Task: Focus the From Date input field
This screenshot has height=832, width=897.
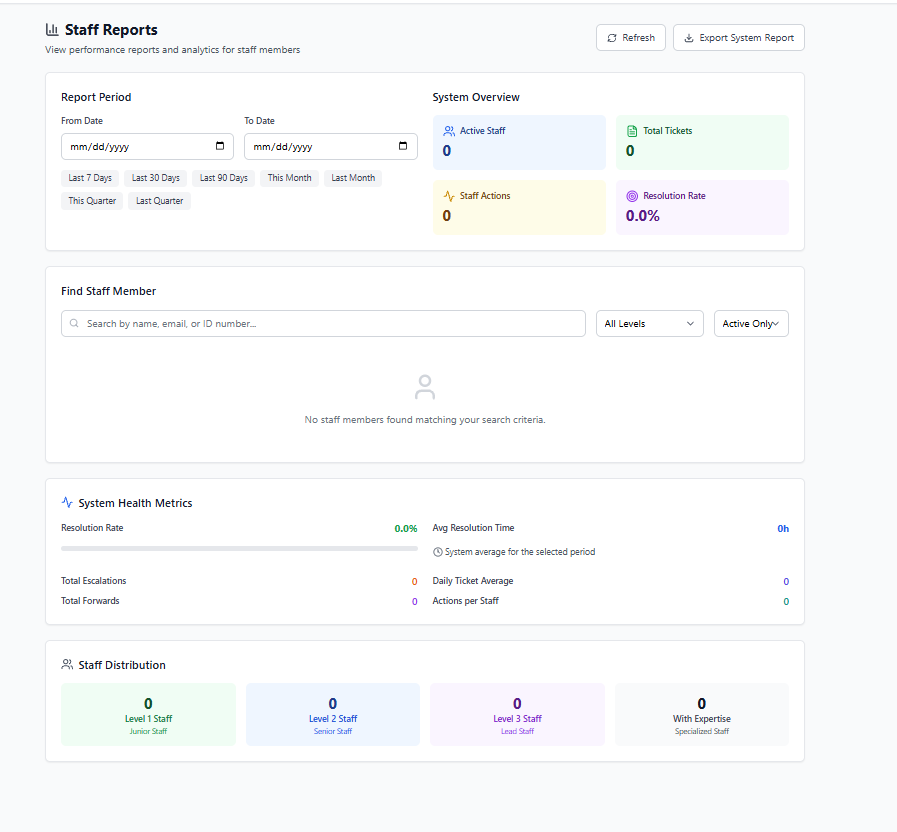Action: 148,146
